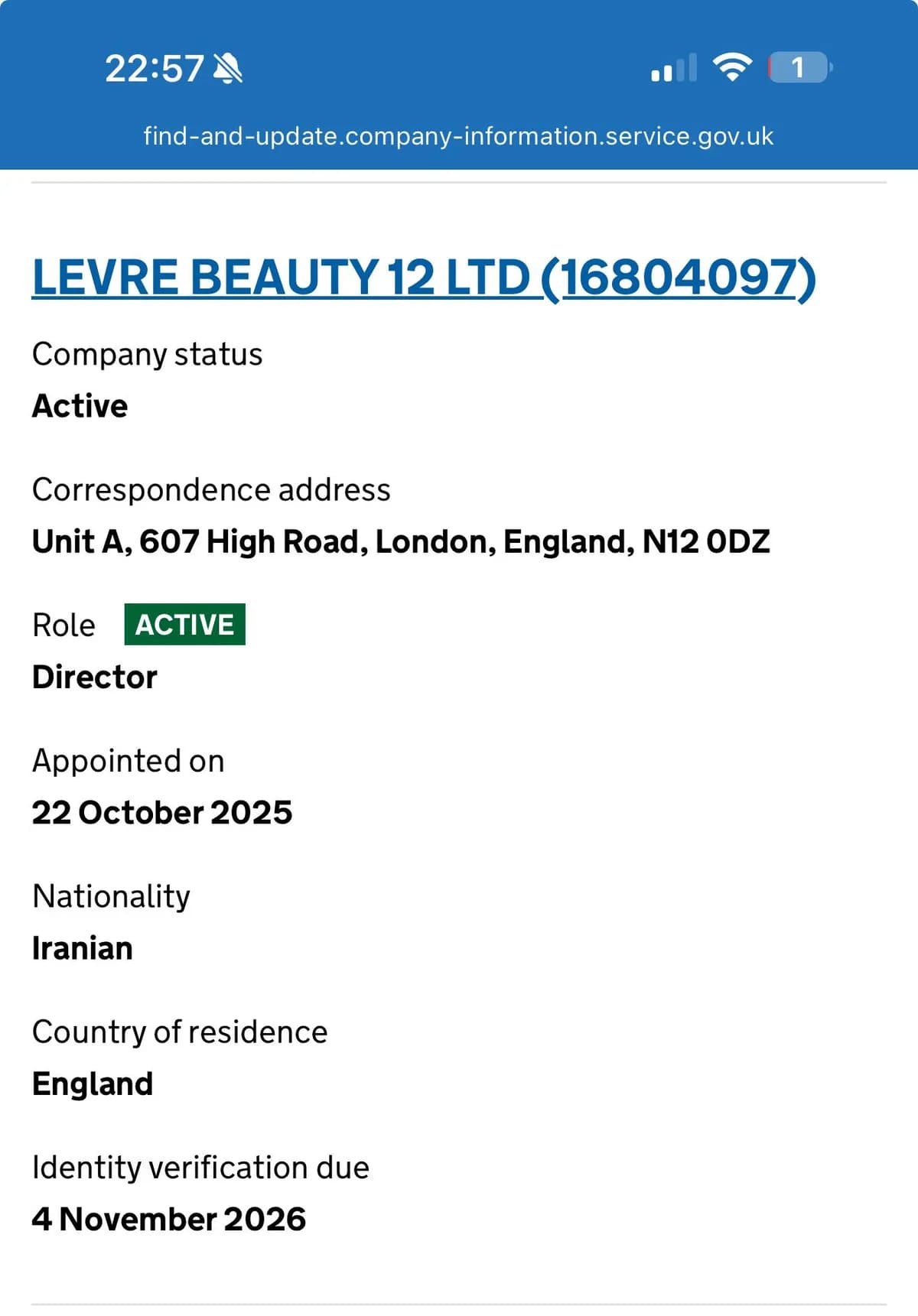Click the green ACTIVE role badge

pos(184,625)
